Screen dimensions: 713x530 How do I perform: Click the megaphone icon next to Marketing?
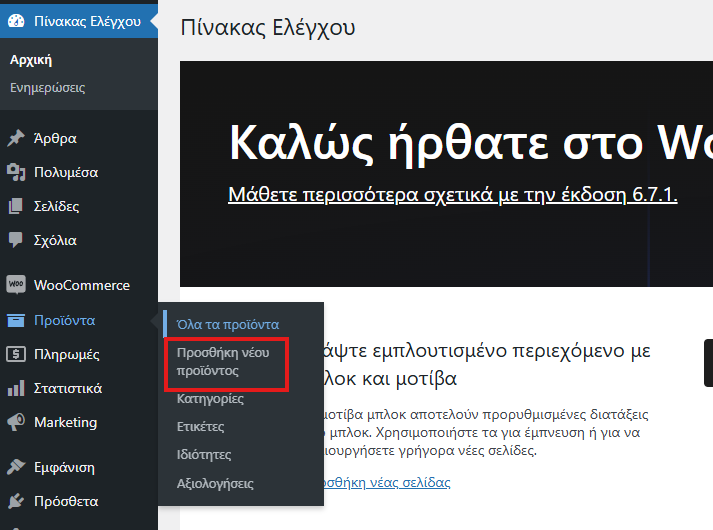pos(16,422)
